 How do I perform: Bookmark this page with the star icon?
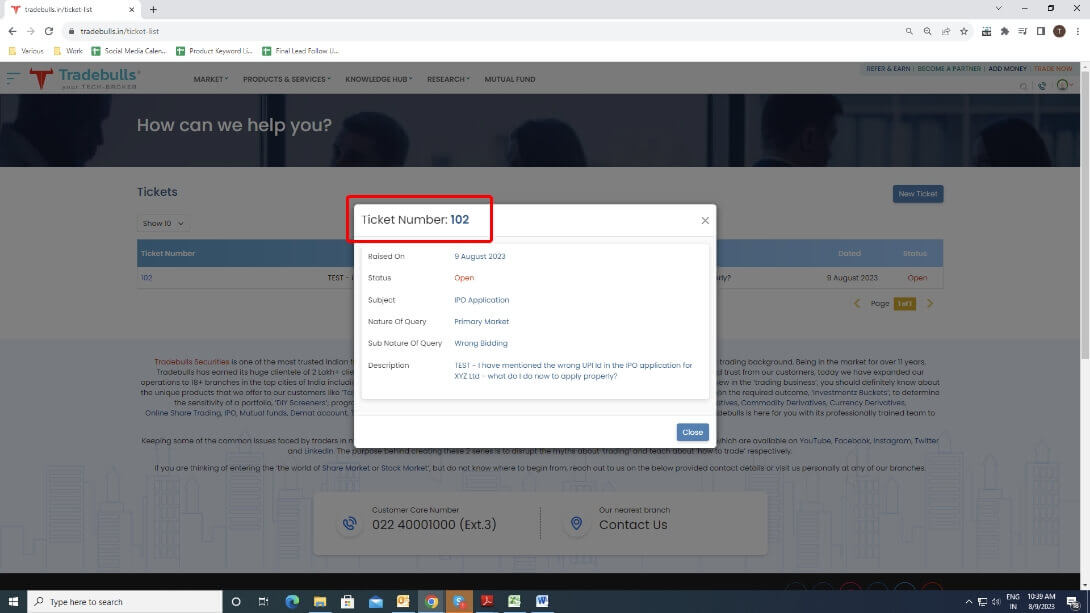tap(964, 31)
